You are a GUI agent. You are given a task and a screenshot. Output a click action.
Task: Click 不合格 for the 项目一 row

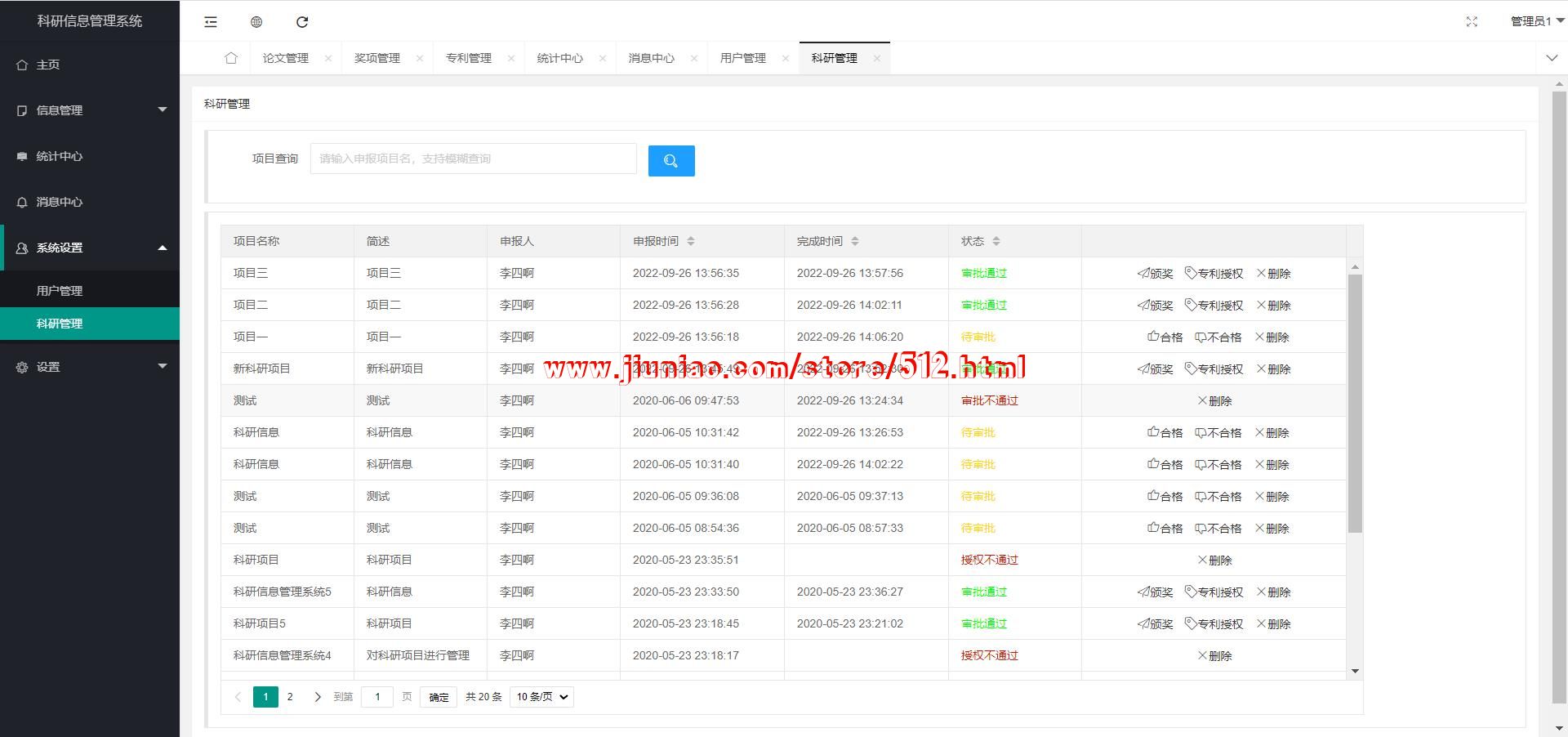pyautogui.click(x=1218, y=337)
